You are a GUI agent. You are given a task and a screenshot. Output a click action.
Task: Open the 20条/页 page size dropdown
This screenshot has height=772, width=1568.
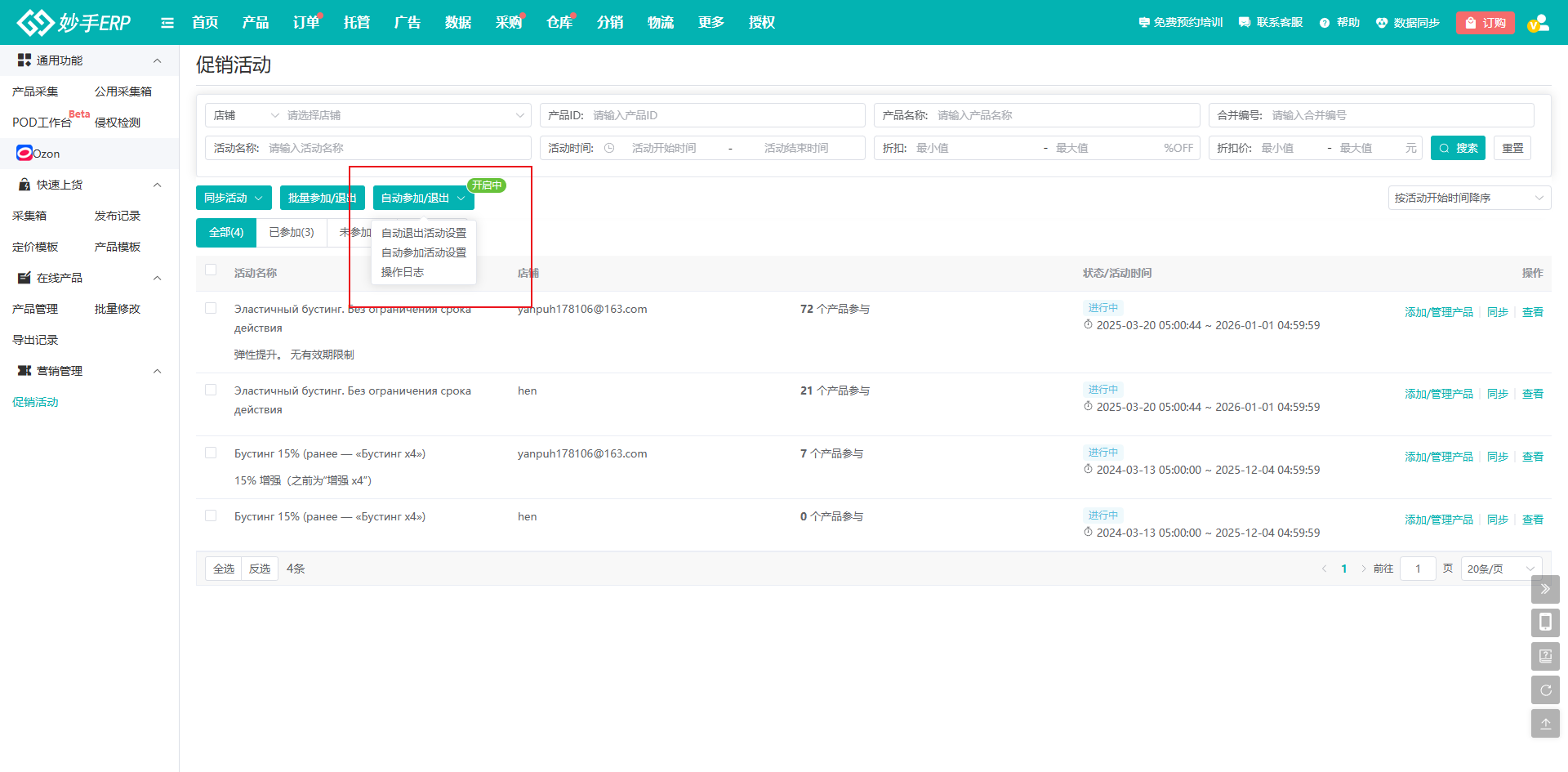1500,569
